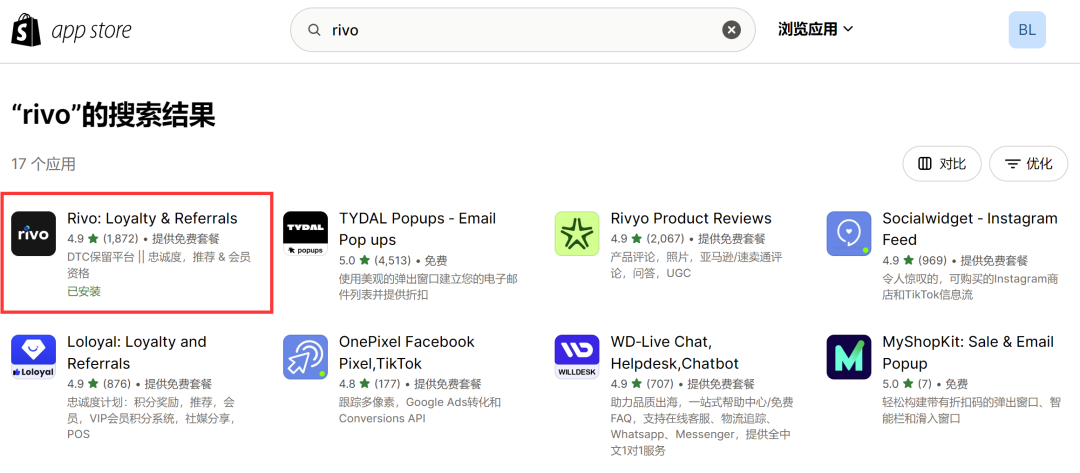Click the Rivo app icon

coord(33,234)
